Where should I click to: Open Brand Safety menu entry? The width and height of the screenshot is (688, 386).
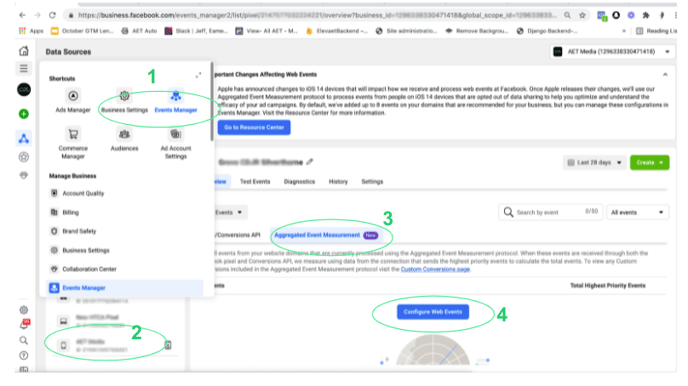click(x=73, y=231)
